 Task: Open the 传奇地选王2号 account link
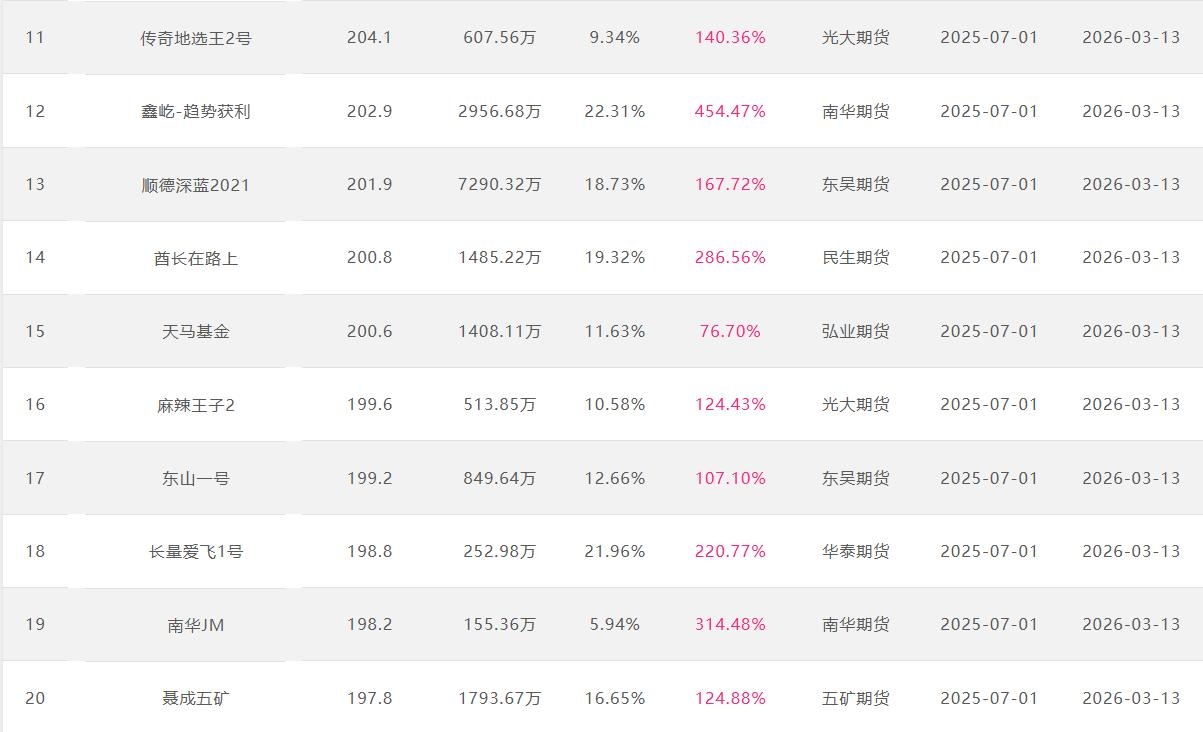(196, 38)
